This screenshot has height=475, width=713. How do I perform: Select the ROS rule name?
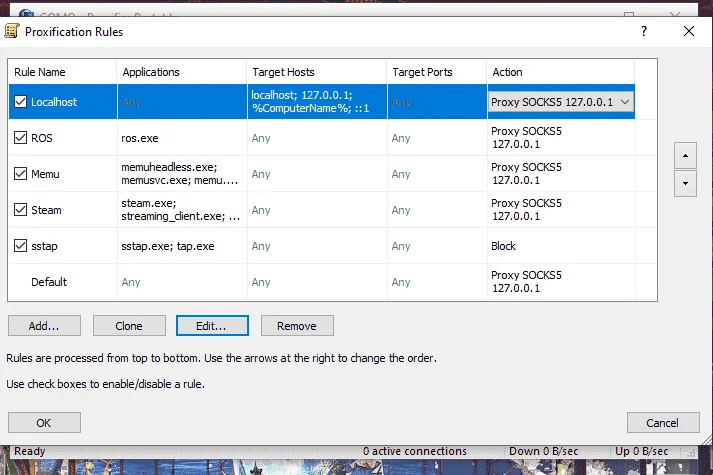tap(42, 138)
